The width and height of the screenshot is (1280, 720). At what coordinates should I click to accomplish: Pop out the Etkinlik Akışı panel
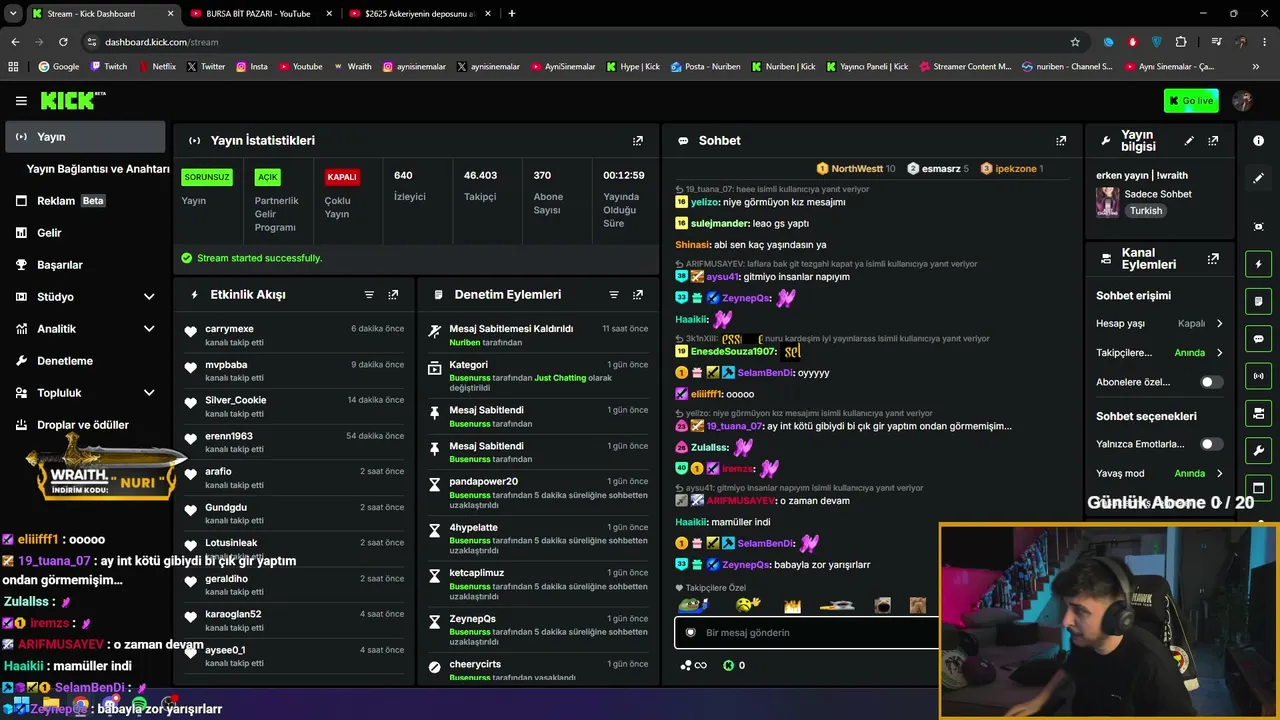(x=393, y=295)
